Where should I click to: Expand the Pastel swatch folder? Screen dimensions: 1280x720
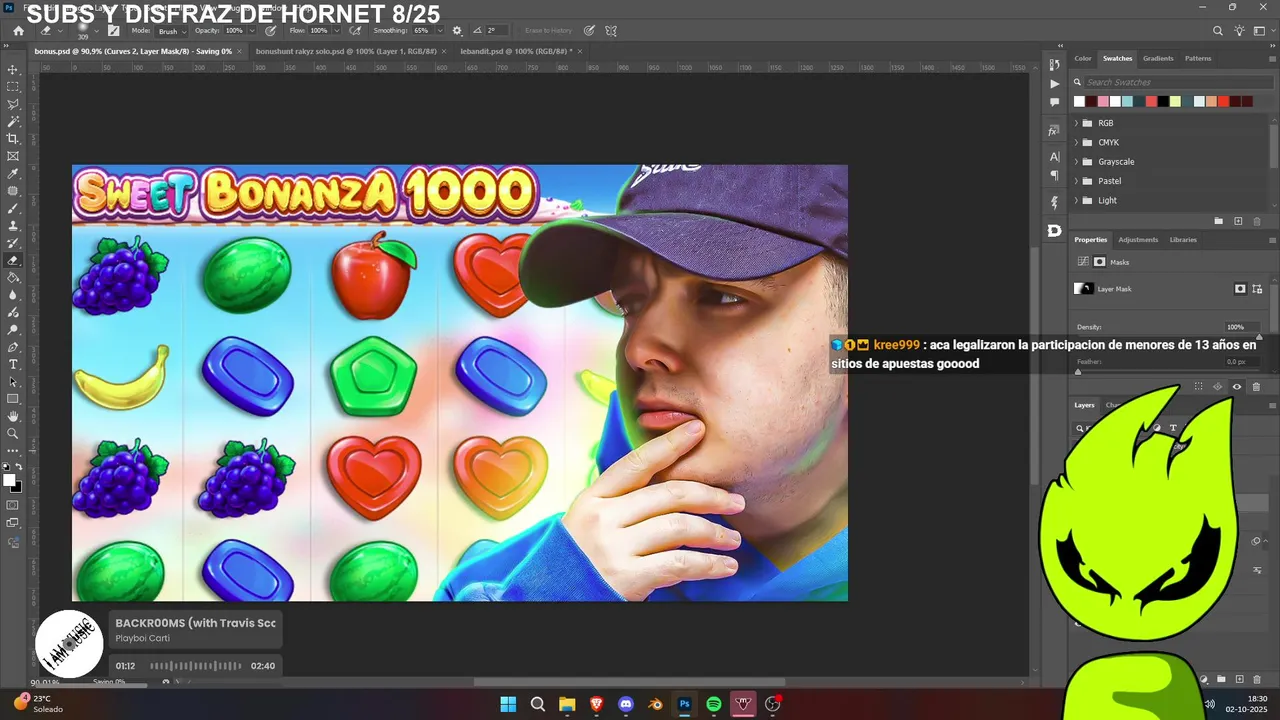[x=1076, y=181]
